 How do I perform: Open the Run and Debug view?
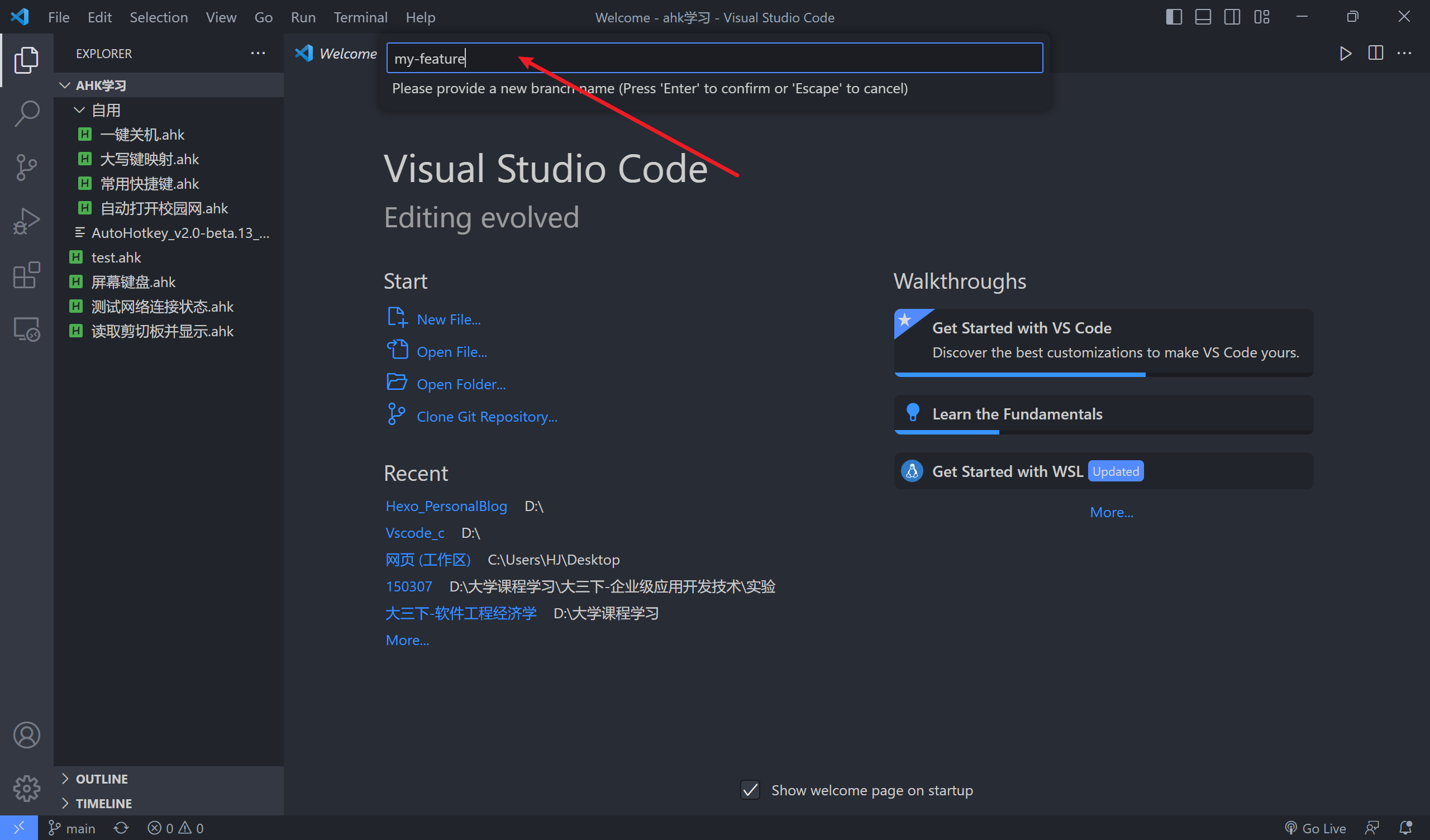click(26, 221)
